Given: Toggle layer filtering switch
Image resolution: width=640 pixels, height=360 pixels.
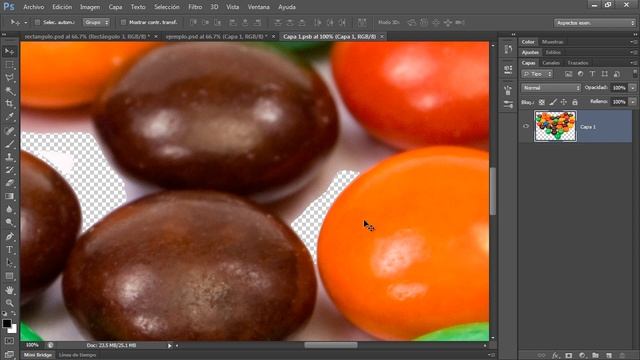Looking at the screenshot, I should (x=635, y=73).
